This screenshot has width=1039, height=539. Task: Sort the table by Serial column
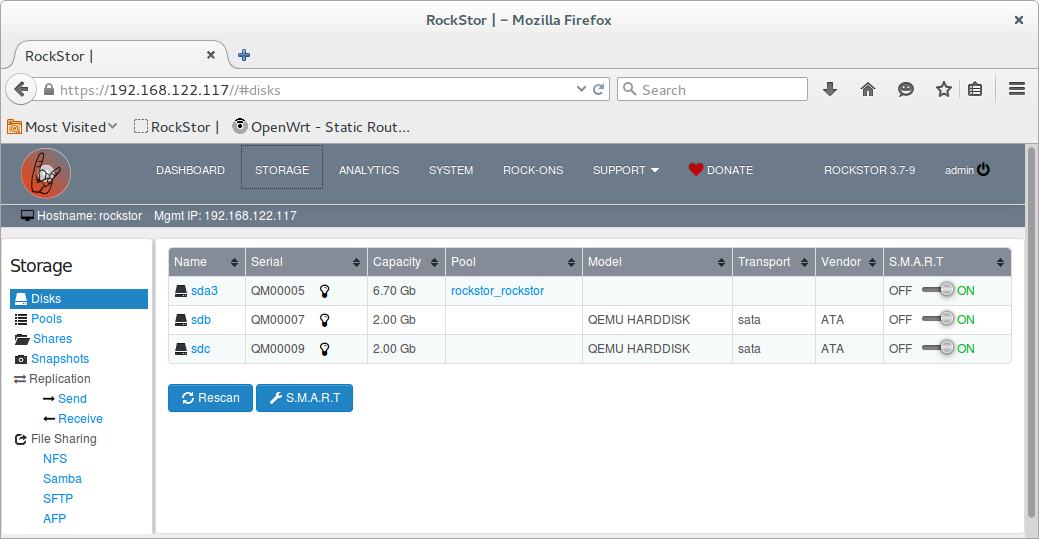point(306,262)
